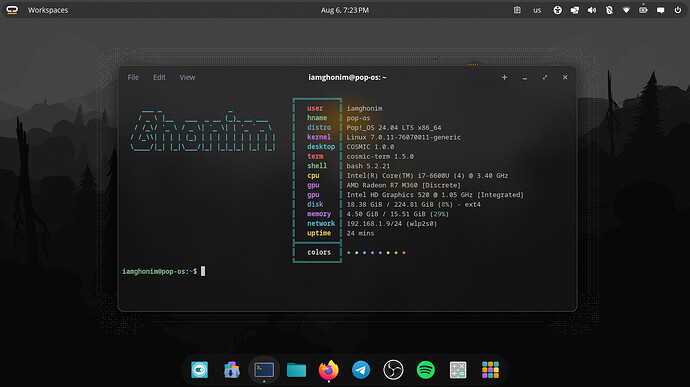Open the Wi-Fi network applet

point(626,10)
